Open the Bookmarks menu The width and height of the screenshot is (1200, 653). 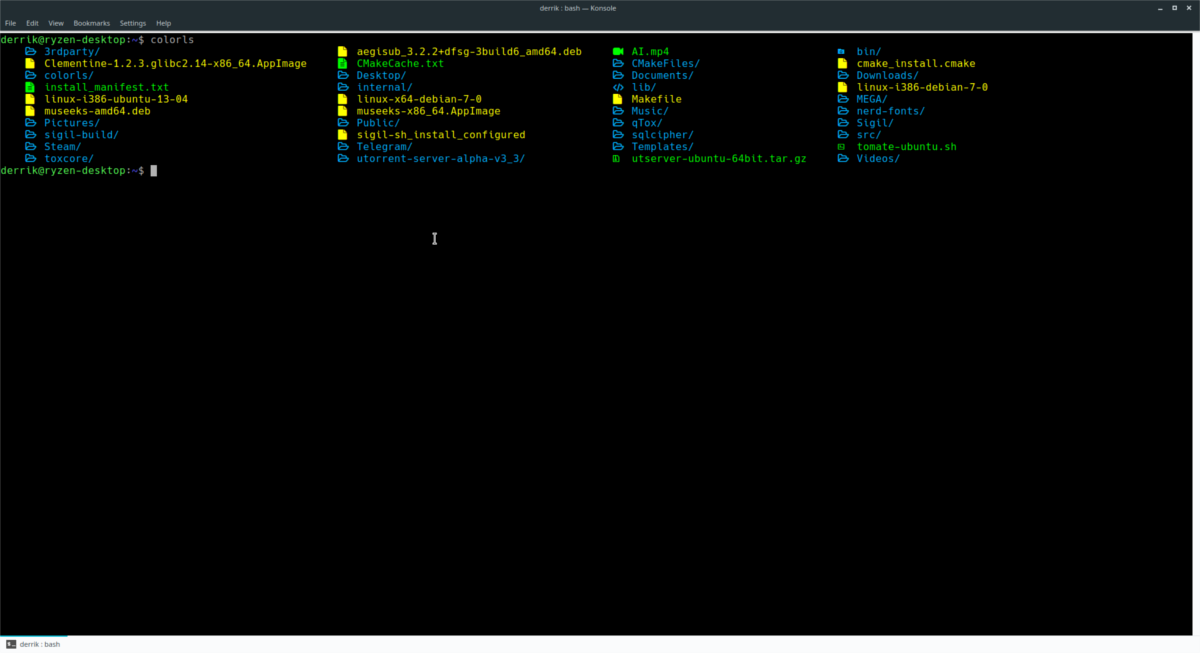[91, 23]
